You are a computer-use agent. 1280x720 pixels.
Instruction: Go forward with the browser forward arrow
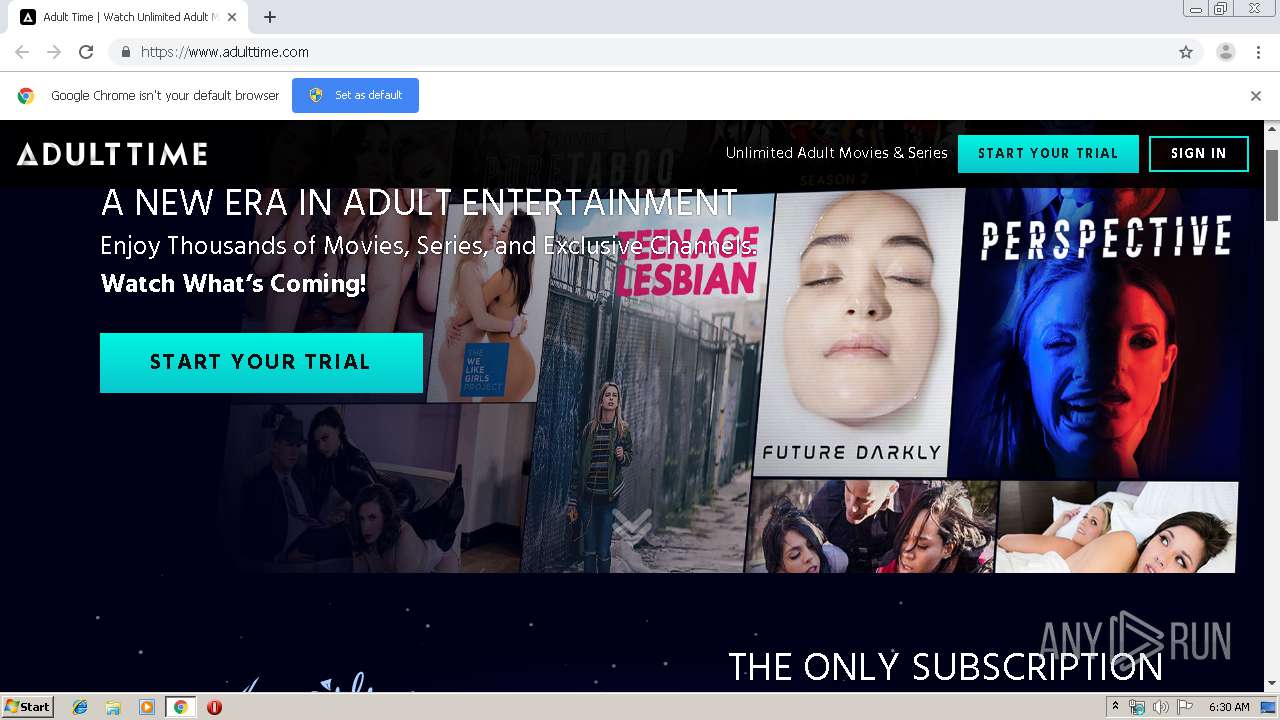(x=54, y=52)
